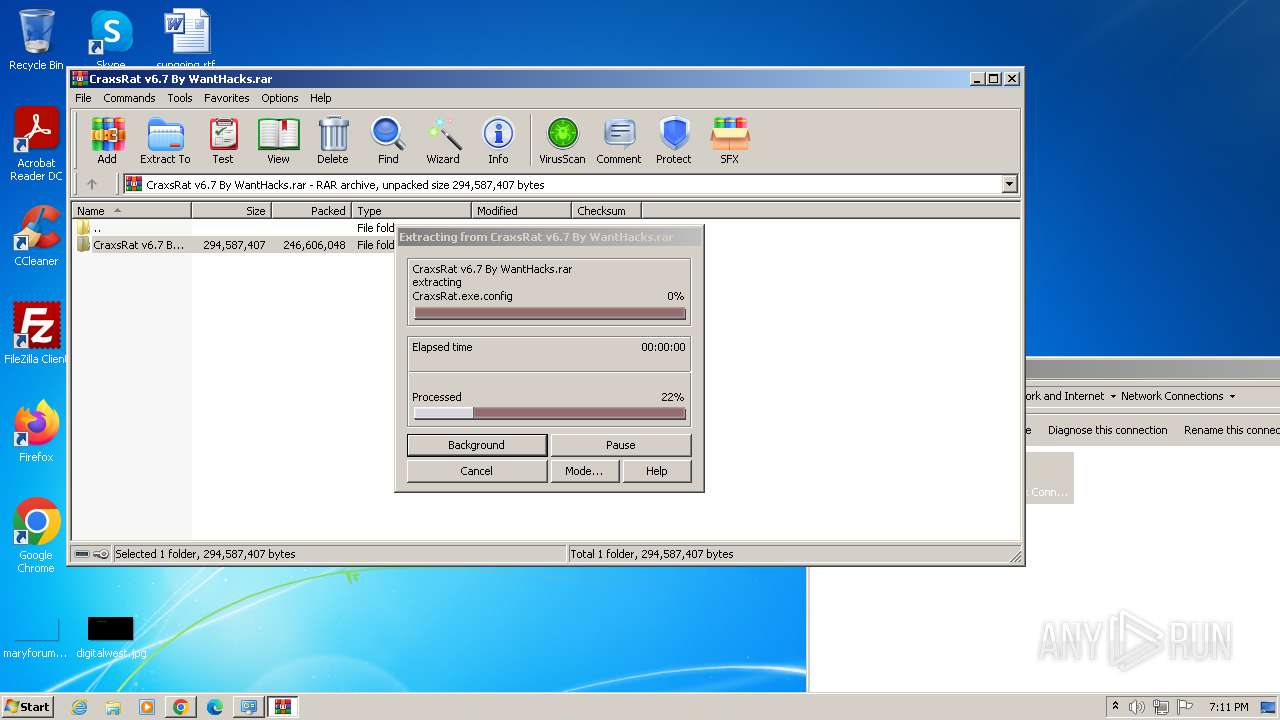Viewport: 1280px width, 720px height.
Task: Click WinRAR taskbar icon
Action: [283, 707]
